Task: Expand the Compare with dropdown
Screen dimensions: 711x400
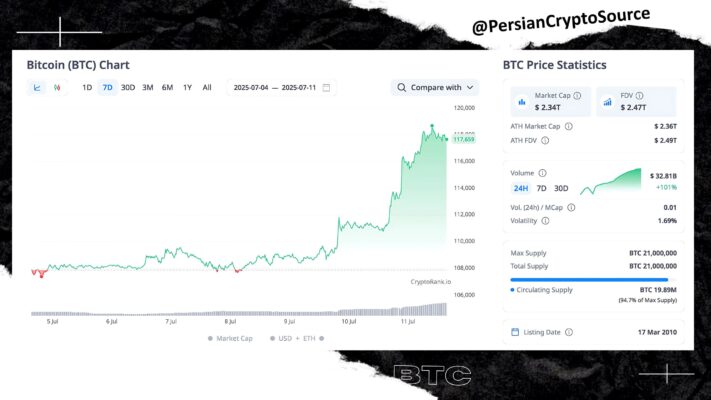Action: (435, 88)
